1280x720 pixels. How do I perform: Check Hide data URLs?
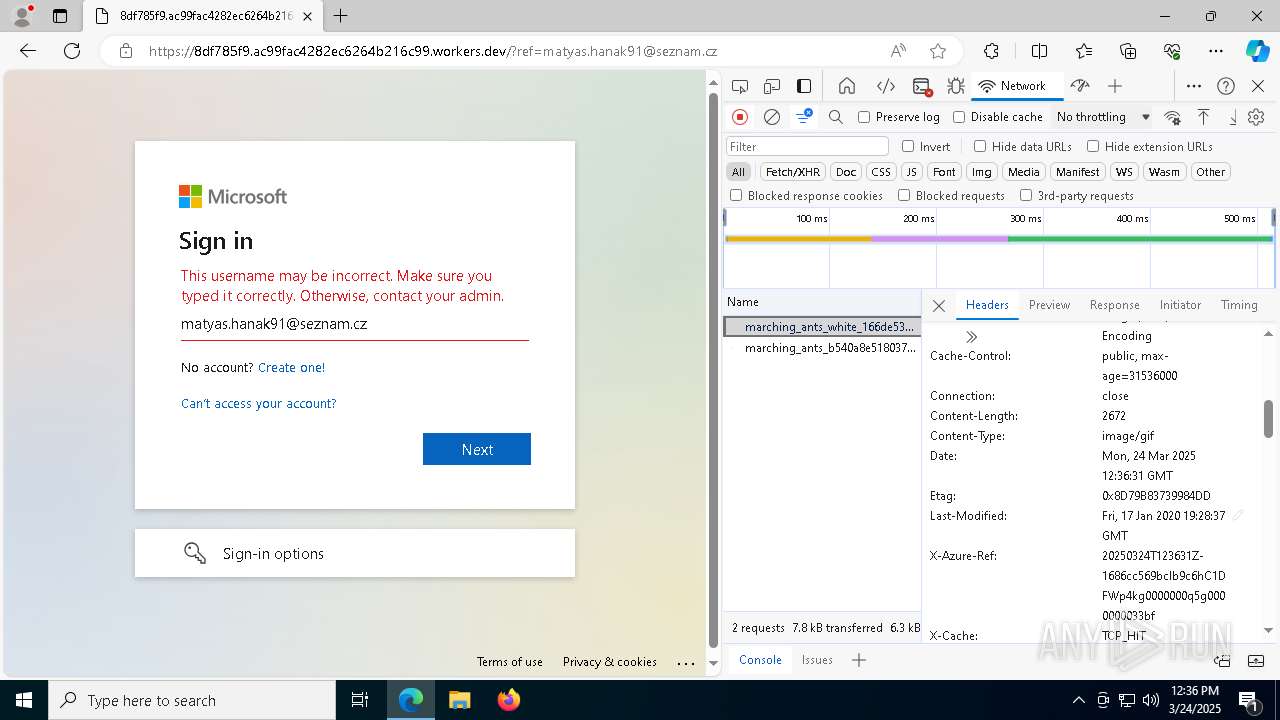(980, 146)
